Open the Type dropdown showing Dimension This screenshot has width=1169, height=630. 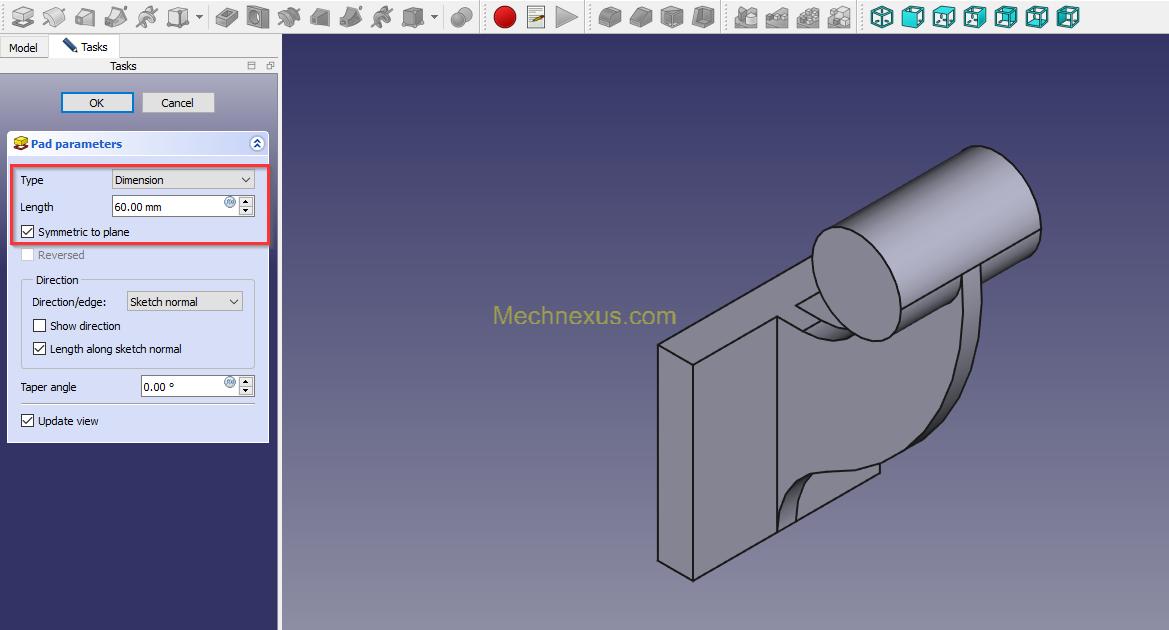(183, 180)
